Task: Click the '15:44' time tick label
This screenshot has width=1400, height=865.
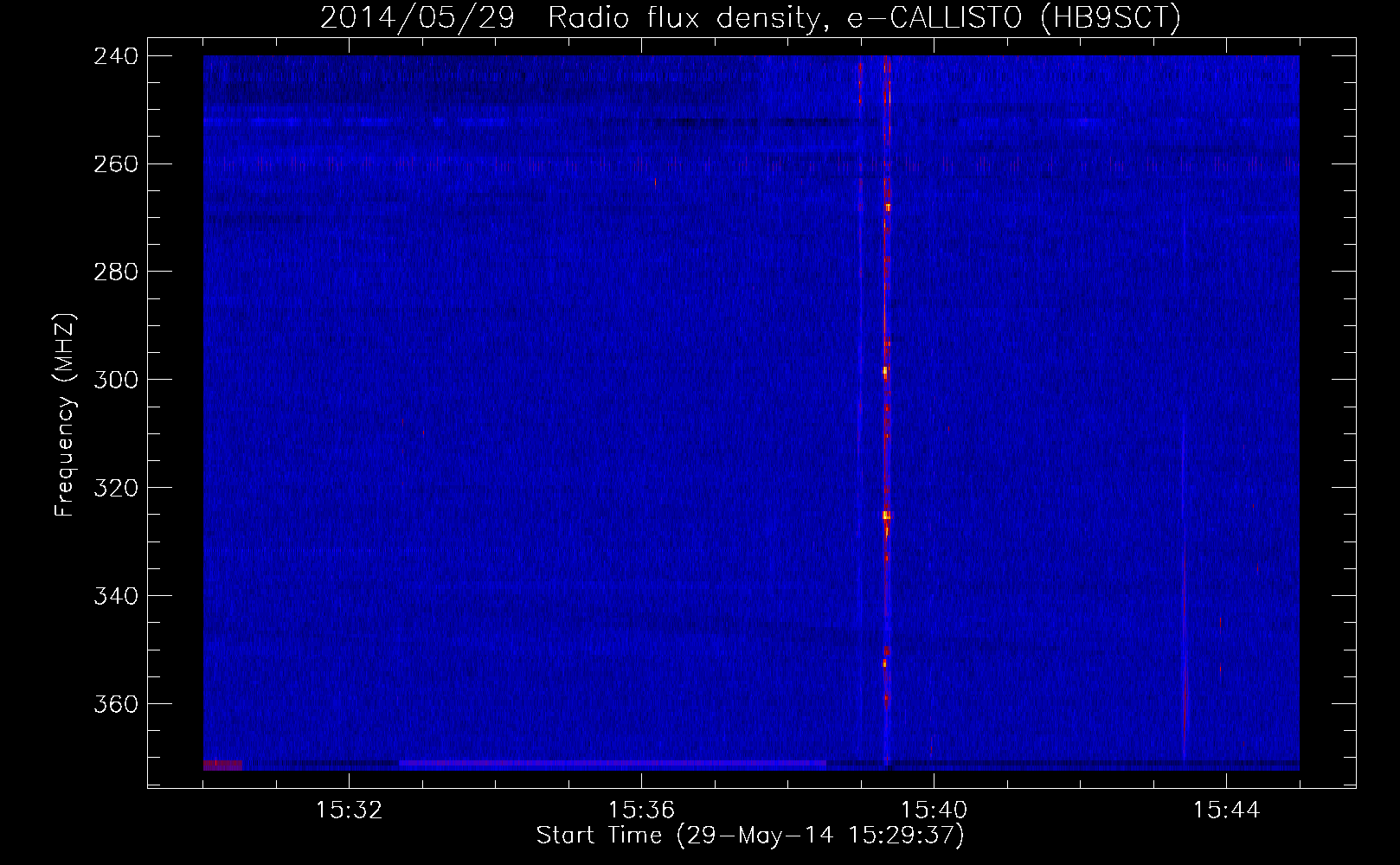Action: [x=1226, y=811]
